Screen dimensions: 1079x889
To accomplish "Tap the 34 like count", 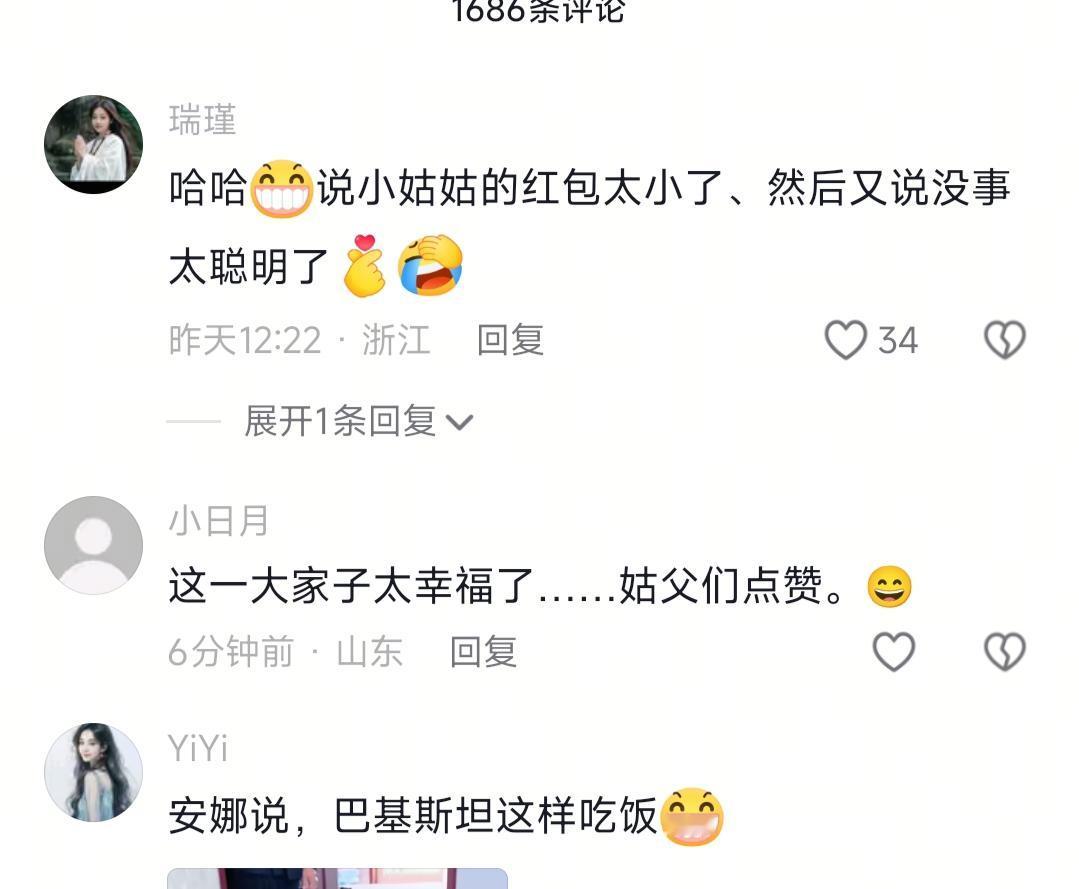I will click(x=898, y=341).
